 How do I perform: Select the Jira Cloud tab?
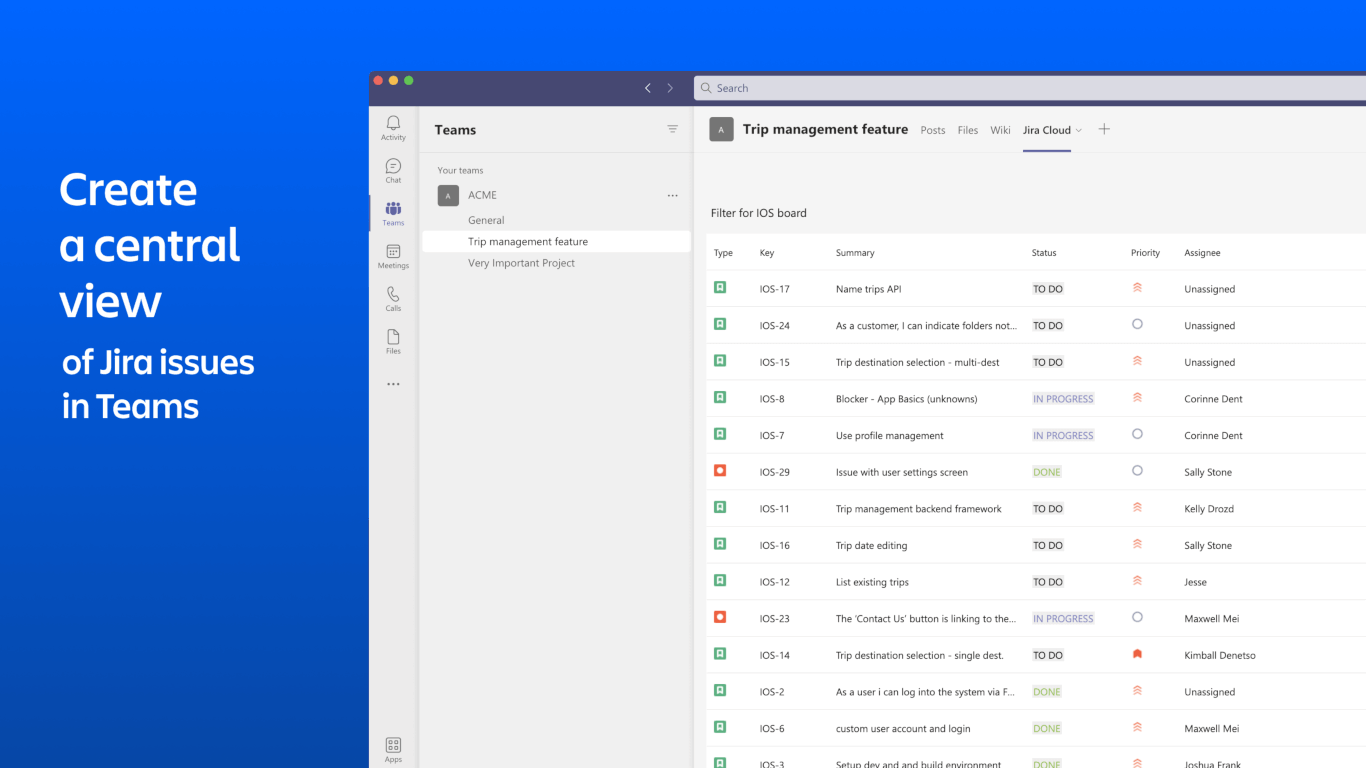click(1046, 130)
